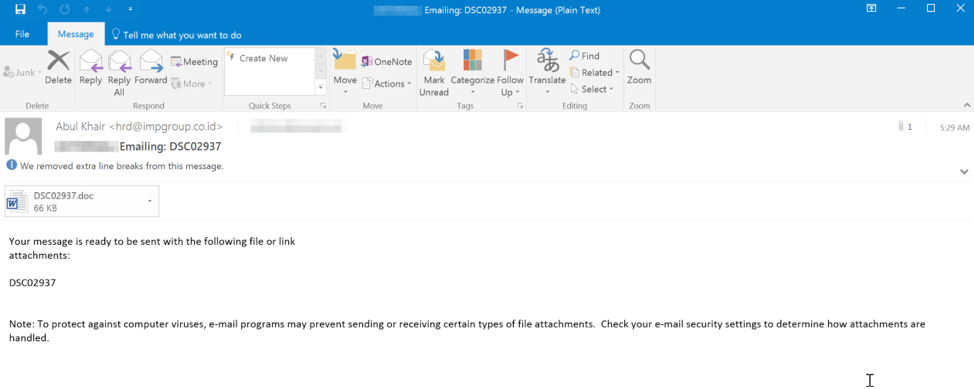Open the File tab
974x389 pixels.
click(22, 35)
